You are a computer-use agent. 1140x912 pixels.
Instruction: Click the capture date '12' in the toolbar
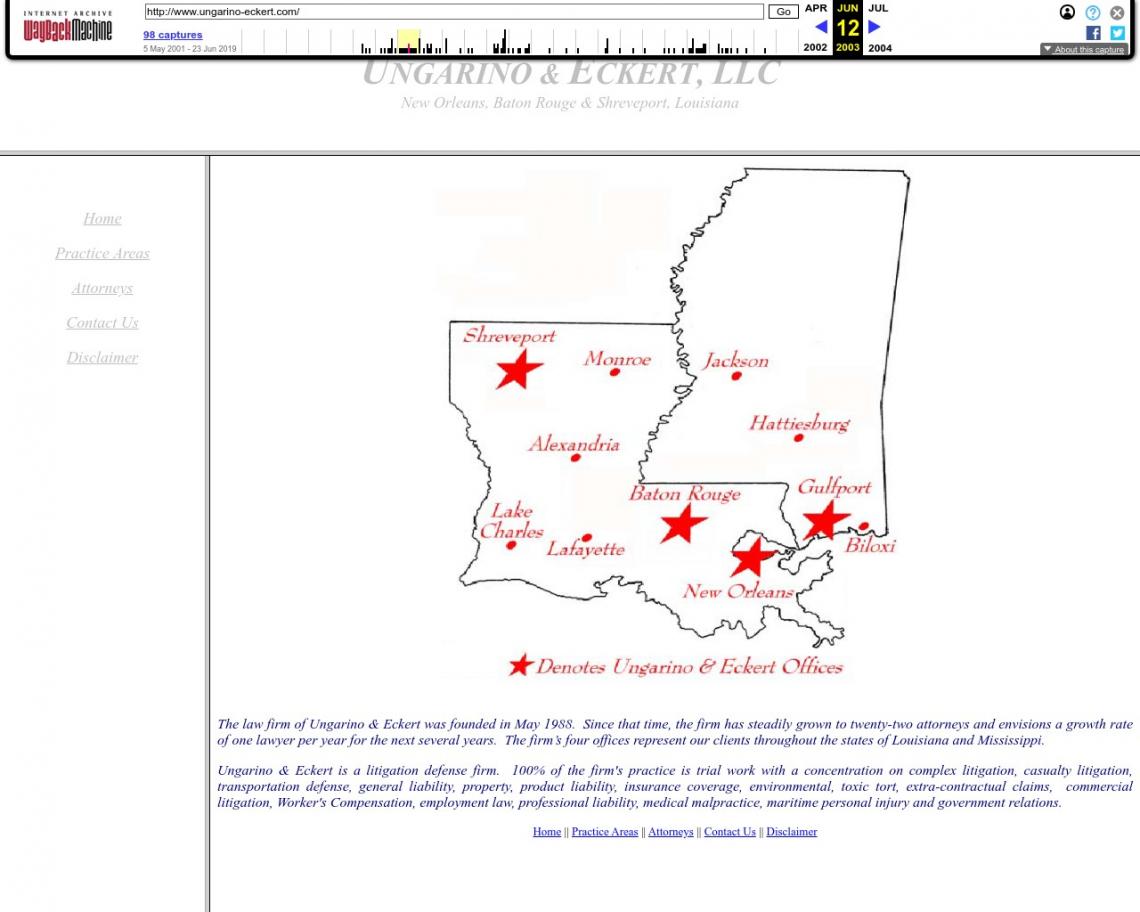[x=848, y=28]
